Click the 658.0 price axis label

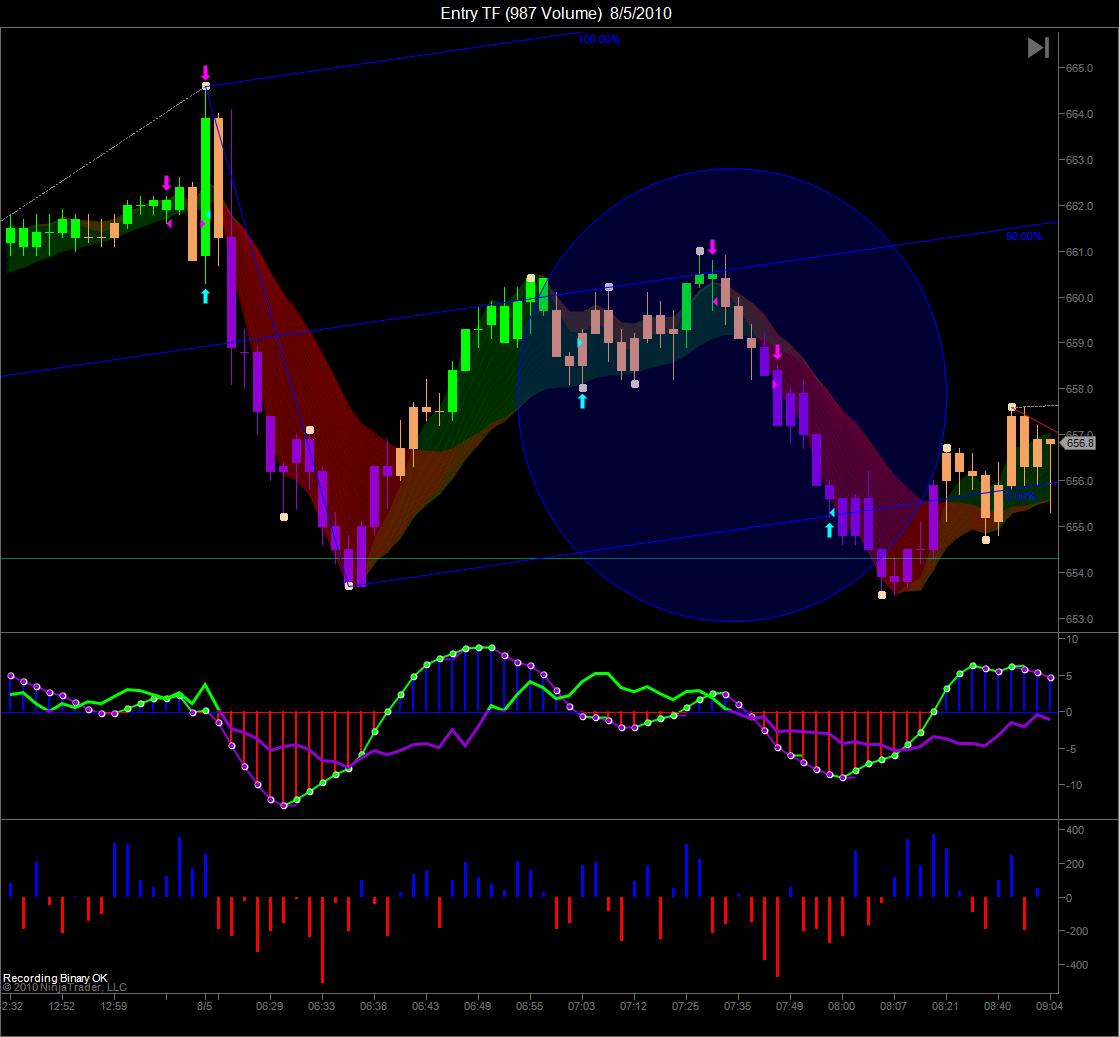point(1078,390)
